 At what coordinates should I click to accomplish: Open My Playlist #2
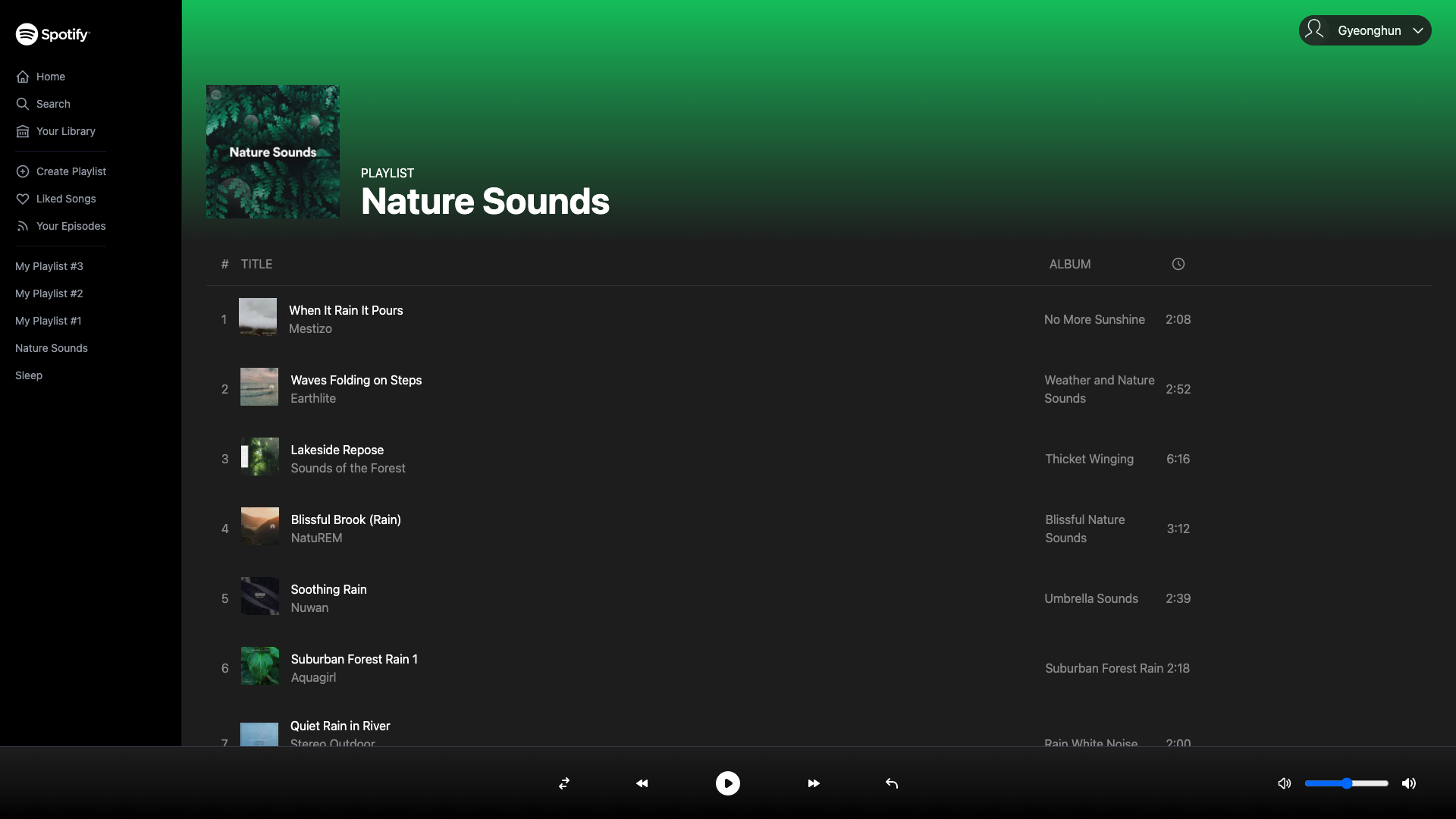[x=49, y=293]
